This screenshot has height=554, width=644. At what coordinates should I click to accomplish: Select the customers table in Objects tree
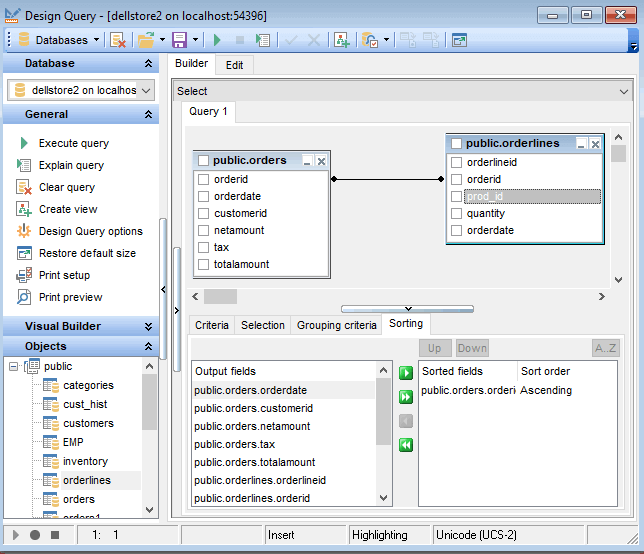(x=88, y=423)
